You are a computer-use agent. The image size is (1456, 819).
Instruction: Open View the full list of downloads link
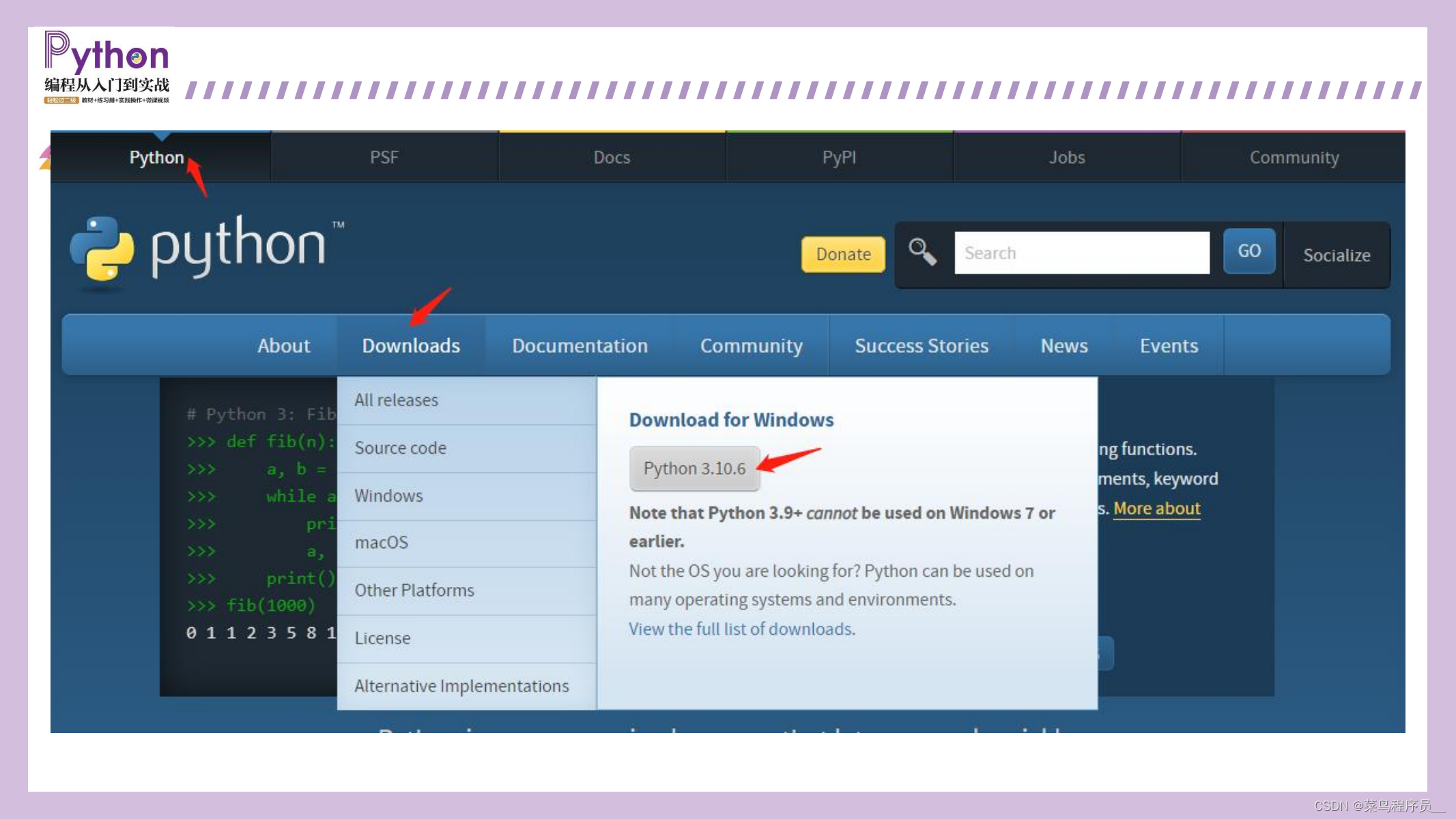pos(742,629)
